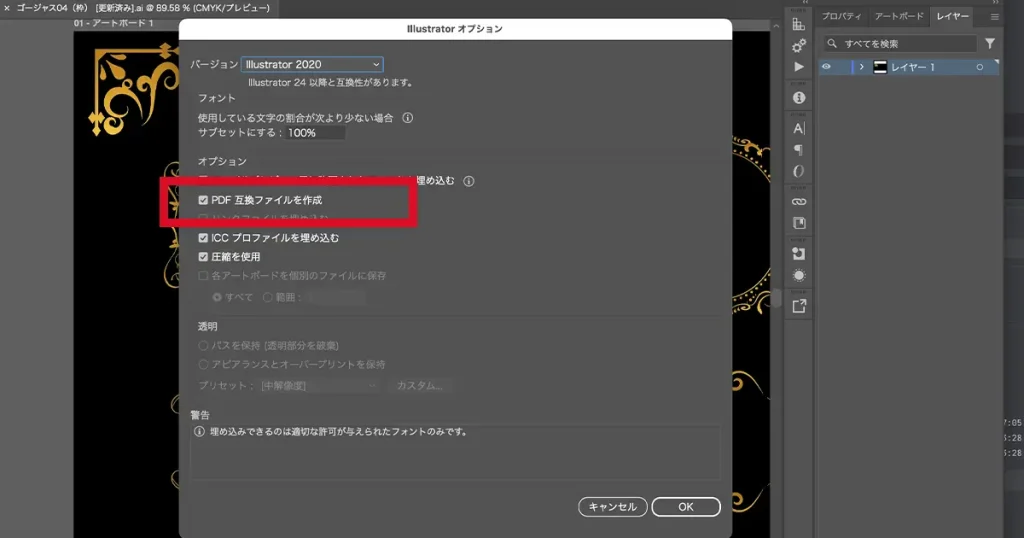This screenshot has height=538, width=1024.
Task: Switch to the プロパティ tab
Action: tap(841, 17)
